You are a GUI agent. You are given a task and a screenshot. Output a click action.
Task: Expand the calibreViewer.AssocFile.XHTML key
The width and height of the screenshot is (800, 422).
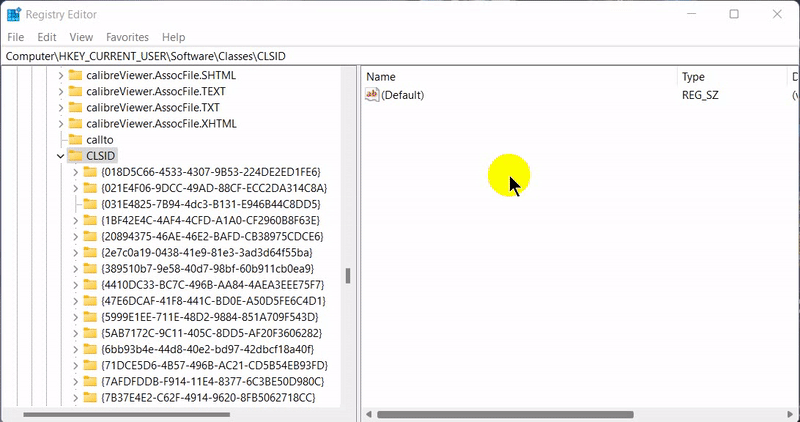click(61, 124)
